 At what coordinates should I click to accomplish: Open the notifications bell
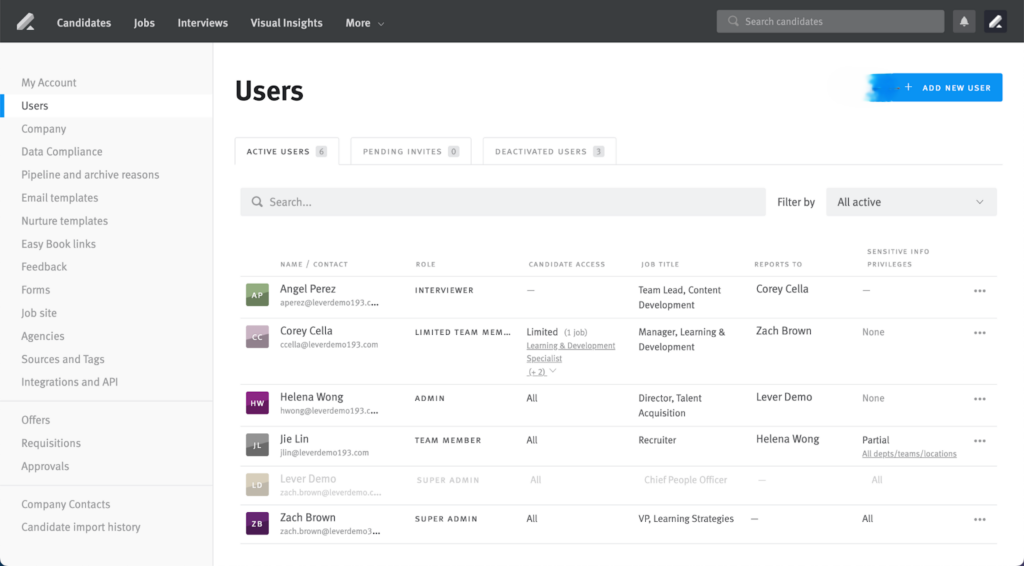tap(964, 22)
